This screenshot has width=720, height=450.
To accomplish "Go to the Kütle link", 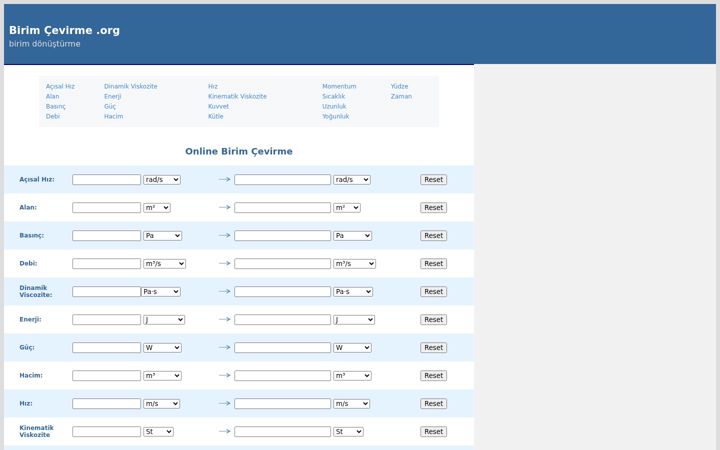I will tap(215, 117).
